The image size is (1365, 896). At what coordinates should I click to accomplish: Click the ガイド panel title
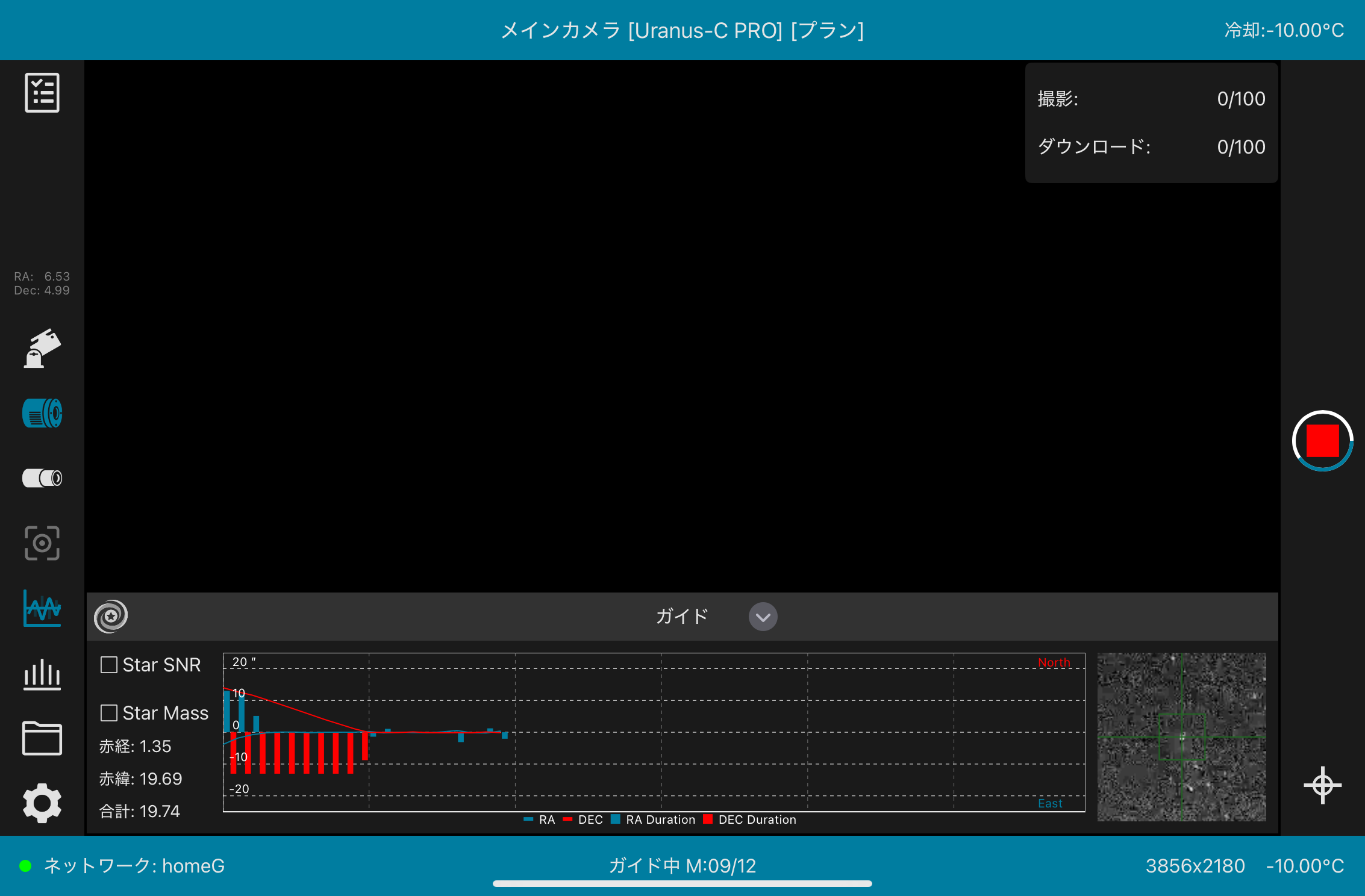click(x=681, y=617)
